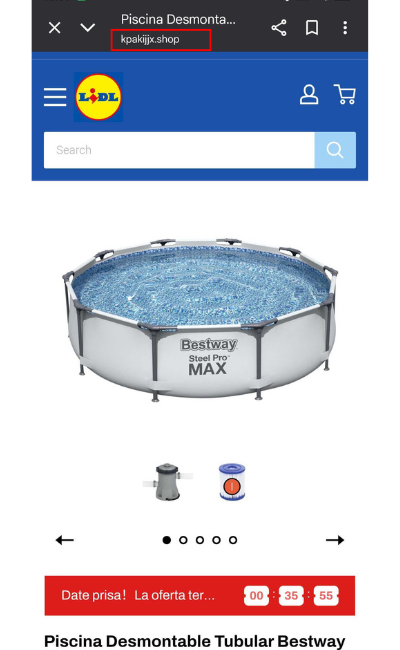Click the Lidl logo
This screenshot has height=650, width=400.
point(98,97)
